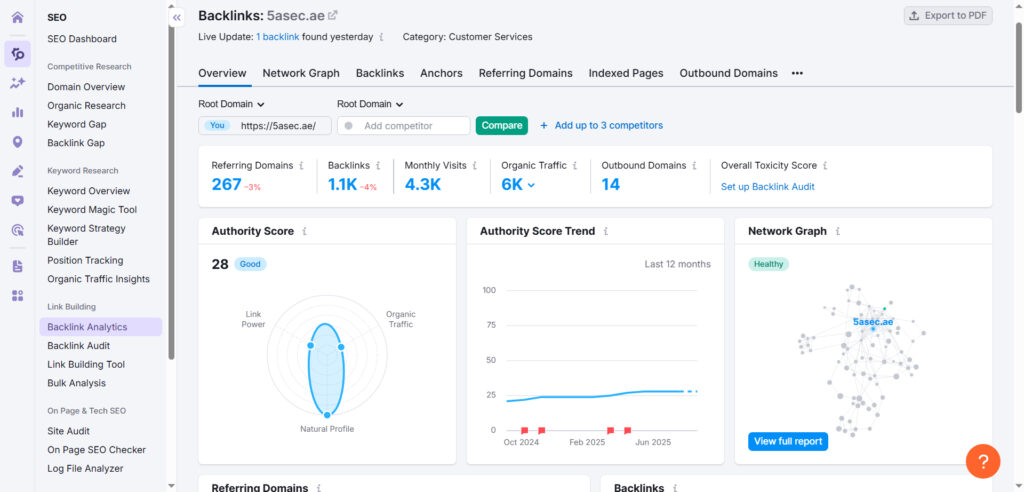Open the AI sparkle icon in the rail
The width and height of the screenshot is (1024, 492).
click(18, 83)
